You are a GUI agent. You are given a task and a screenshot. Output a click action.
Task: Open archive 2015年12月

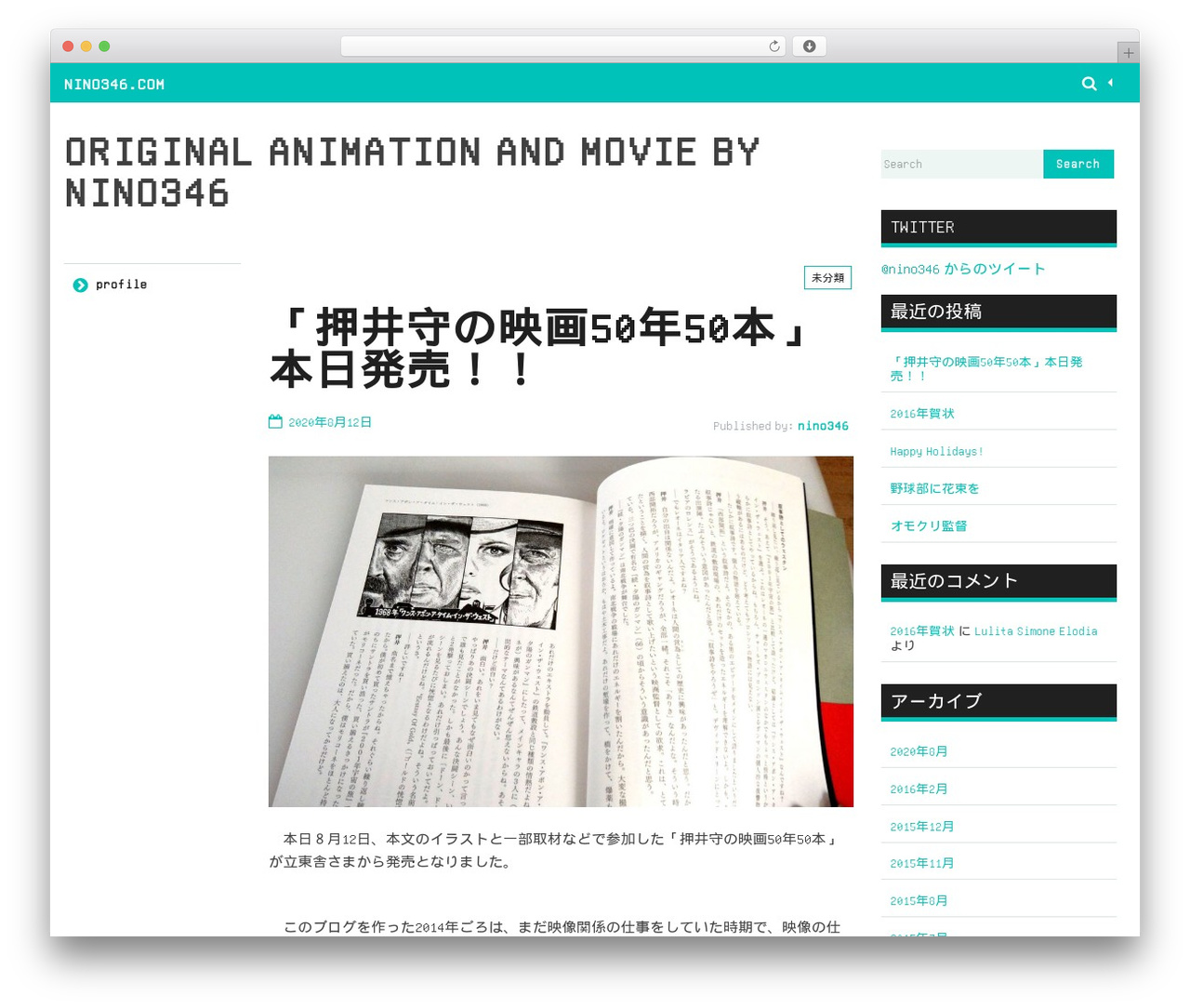(922, 826)
